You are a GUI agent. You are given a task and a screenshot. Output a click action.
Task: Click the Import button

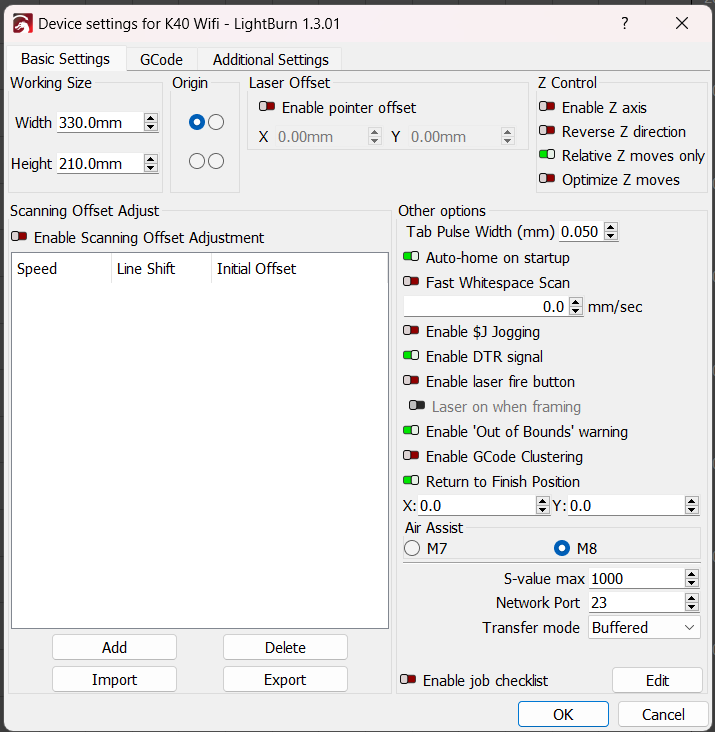[114, 680]
